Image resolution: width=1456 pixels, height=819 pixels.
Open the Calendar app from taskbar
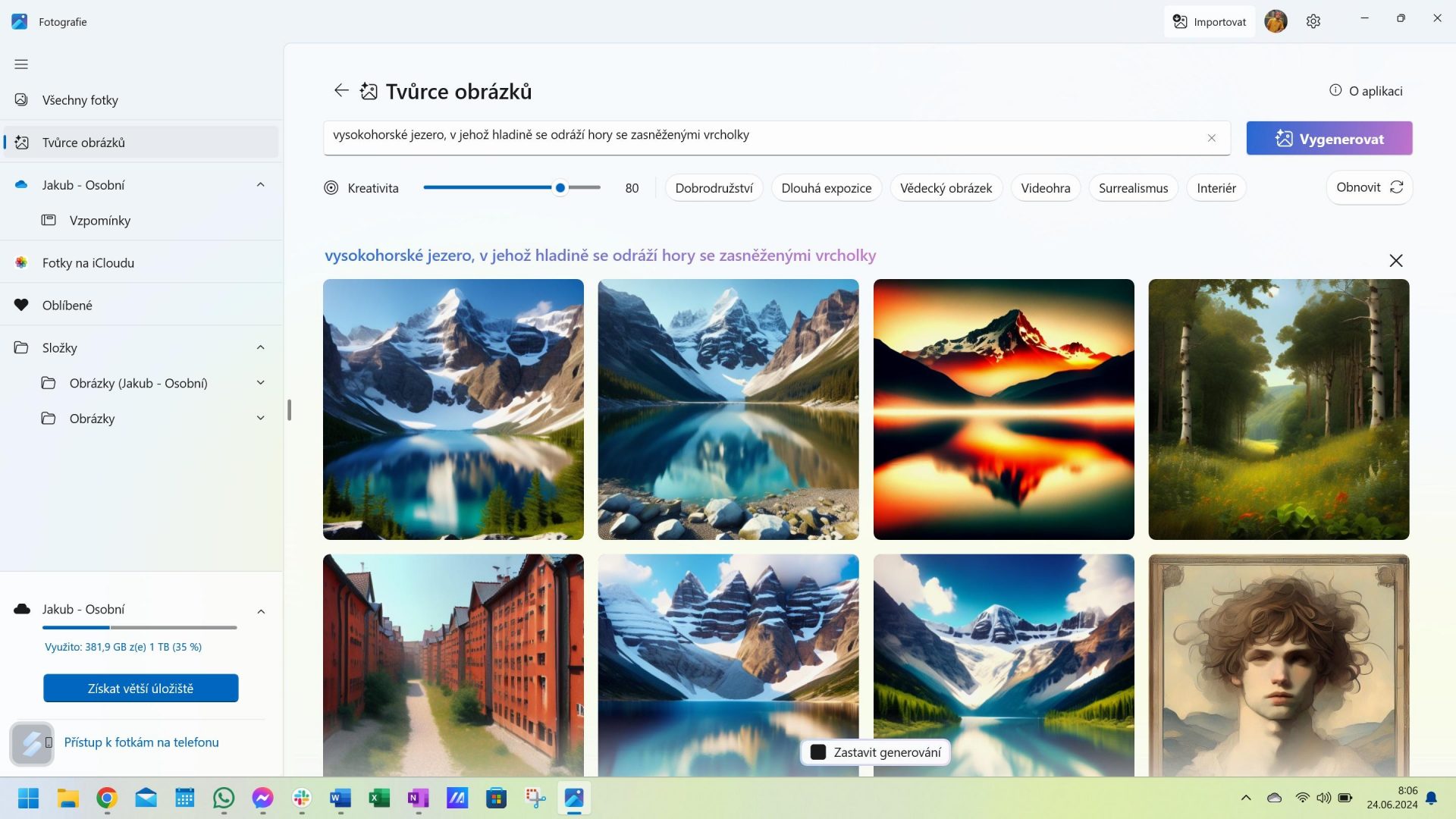185,798
